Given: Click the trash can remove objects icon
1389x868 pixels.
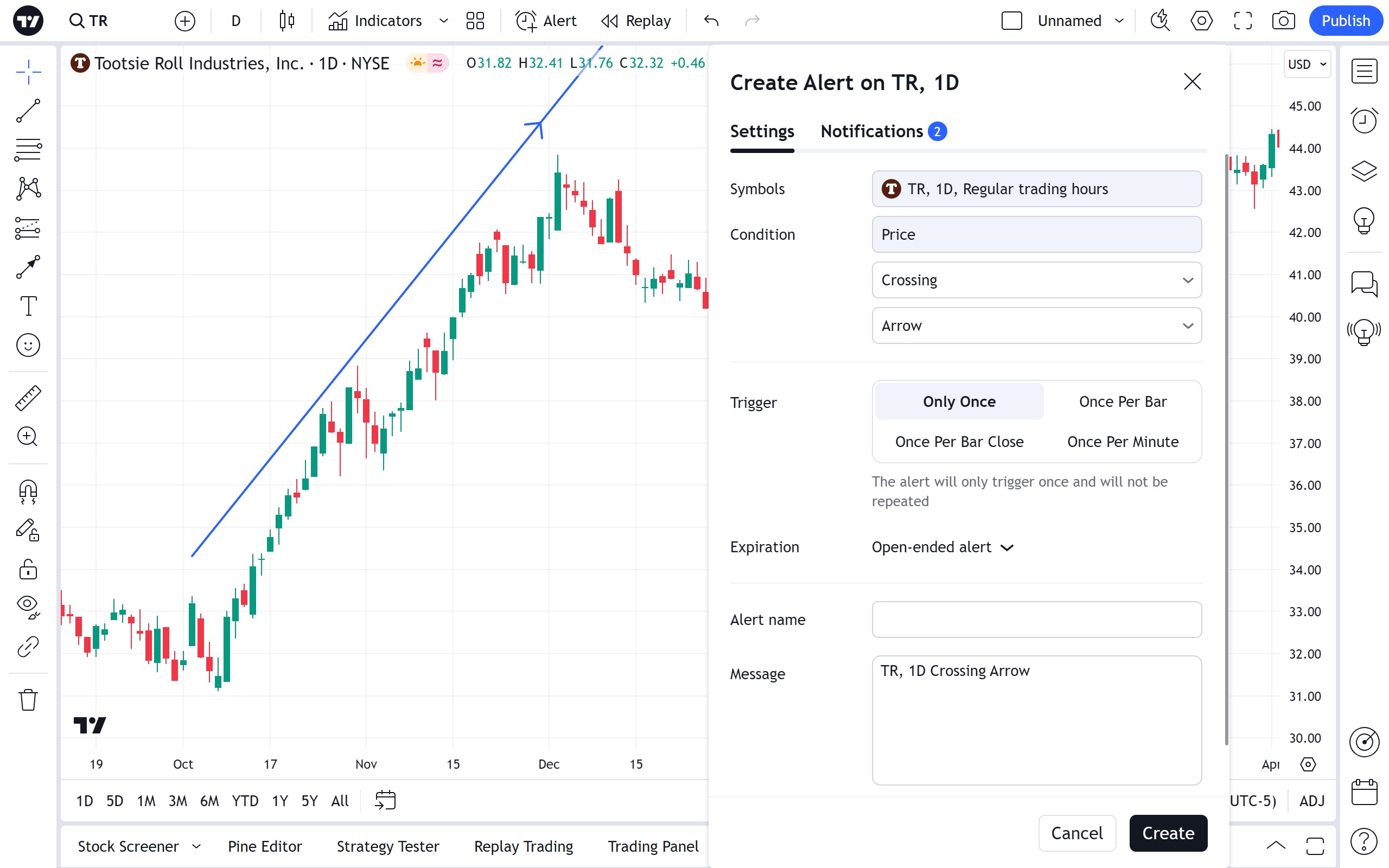Looking at the screenshot, I should click(28, 700).
